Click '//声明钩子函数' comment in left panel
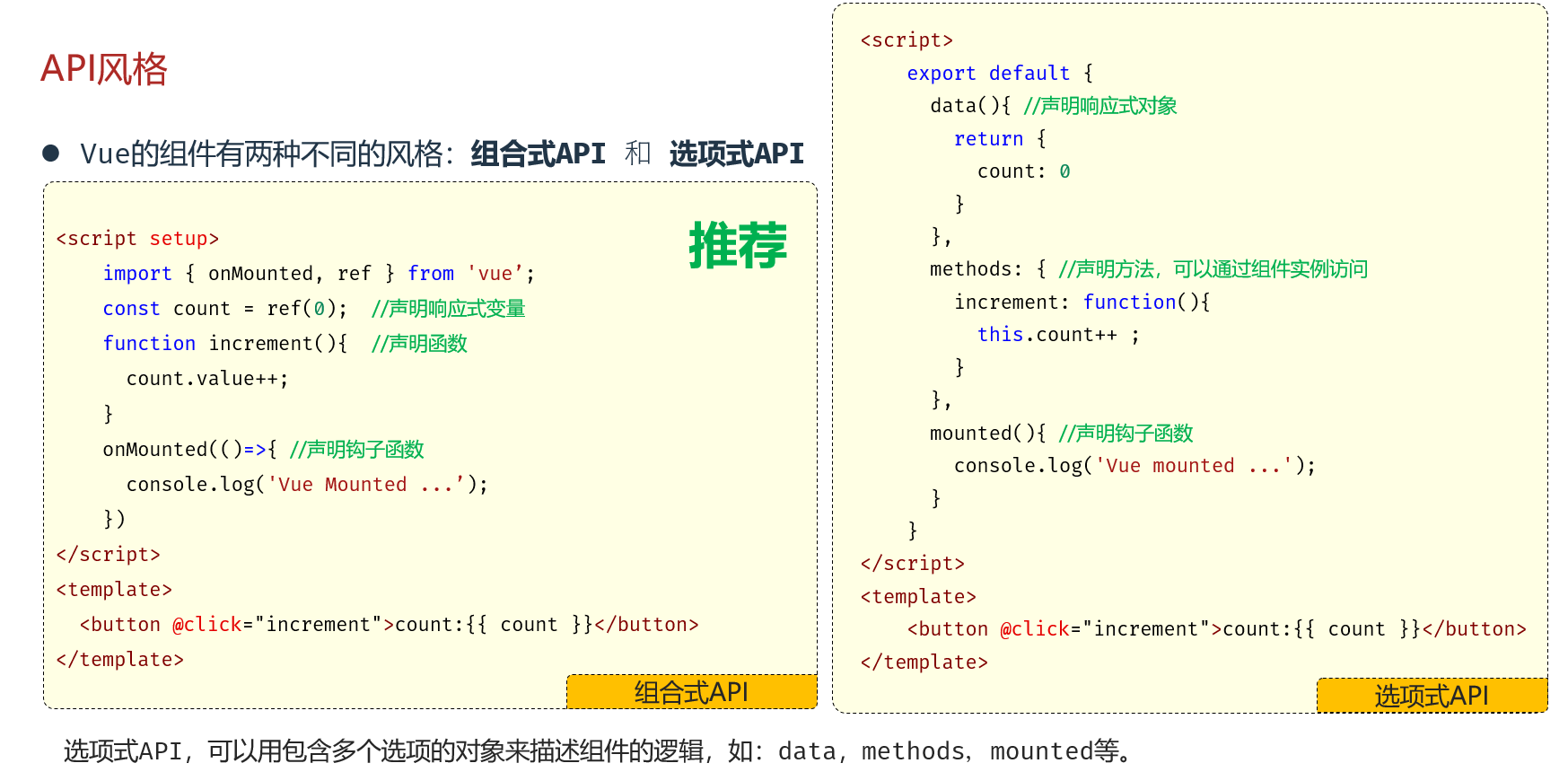This screenshot has height=772, width=1568. pos(356,450)
